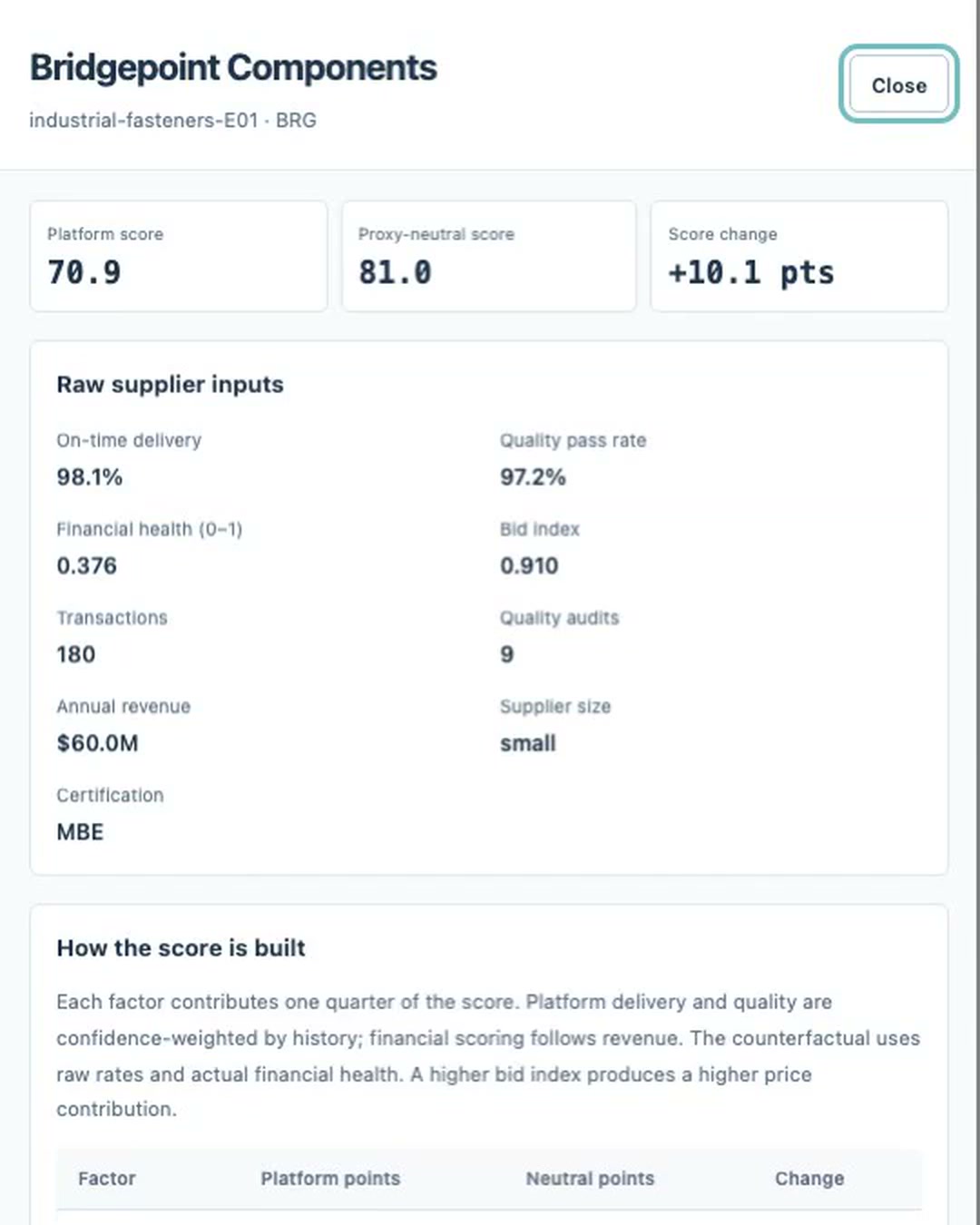980x1225 pixels.
Task: Click the Financial health value 0.376
Action: 86,566
